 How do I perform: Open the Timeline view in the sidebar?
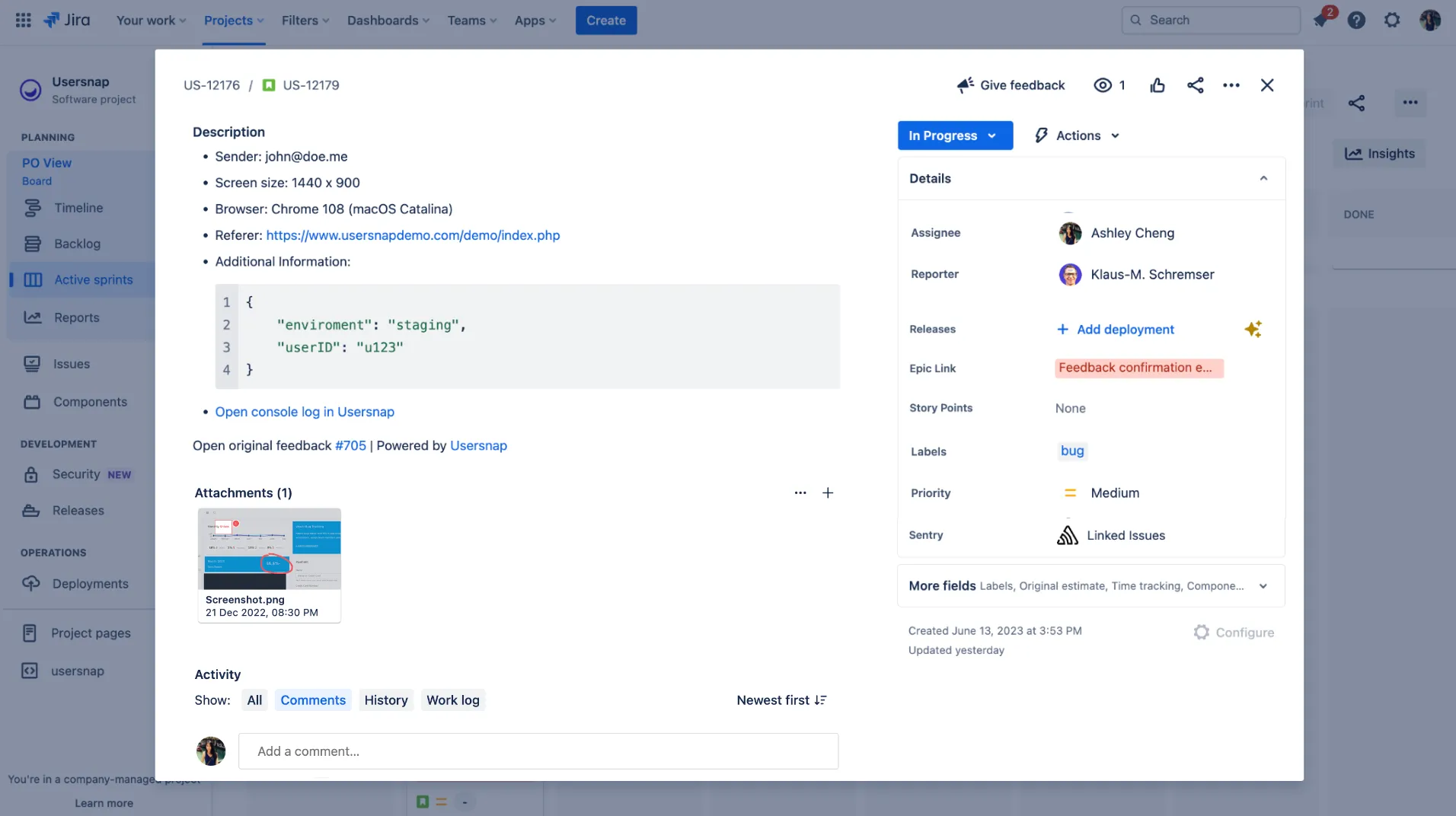click(78, 207)
